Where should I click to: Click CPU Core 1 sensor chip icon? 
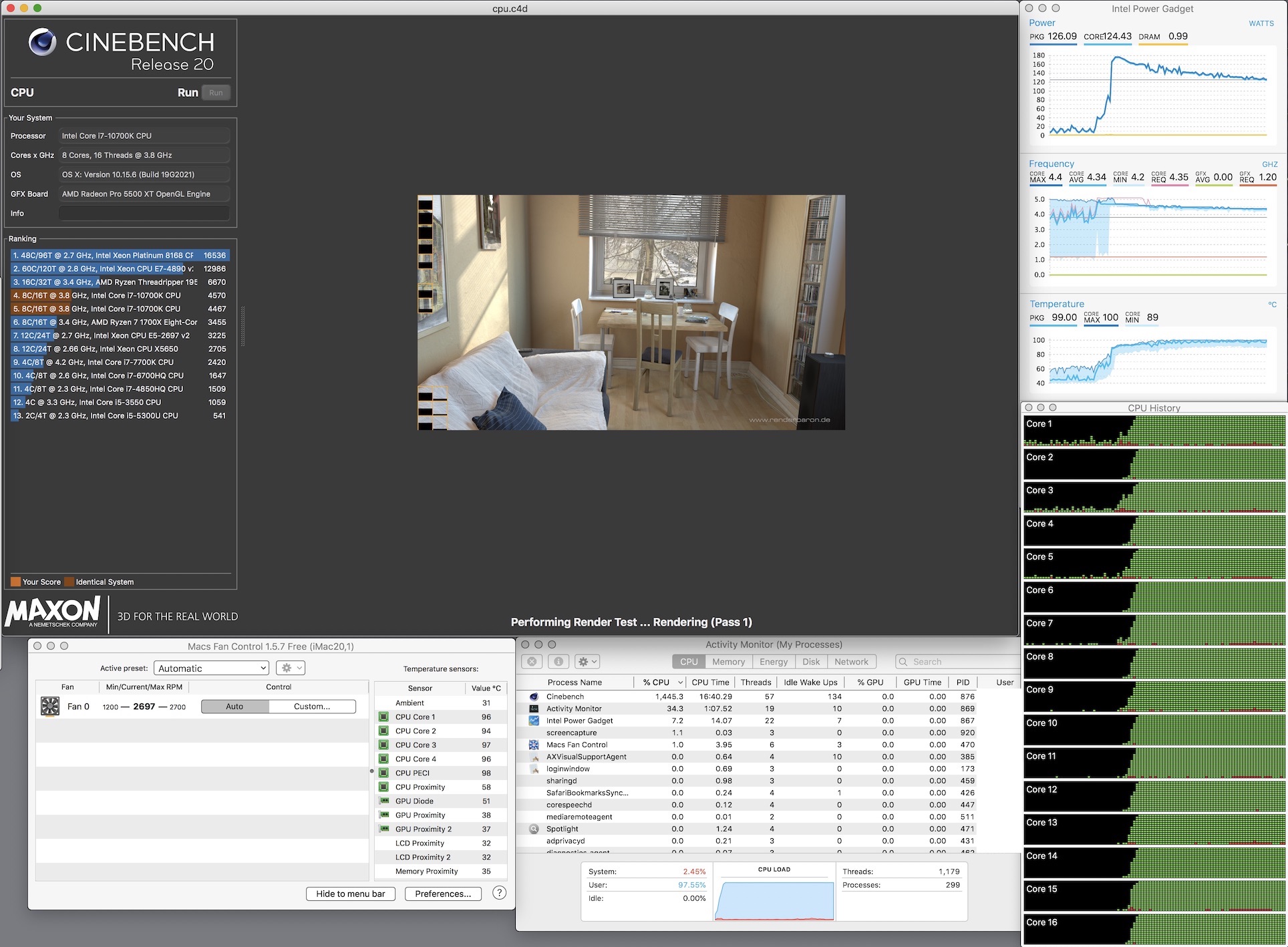tap(383, 717)
